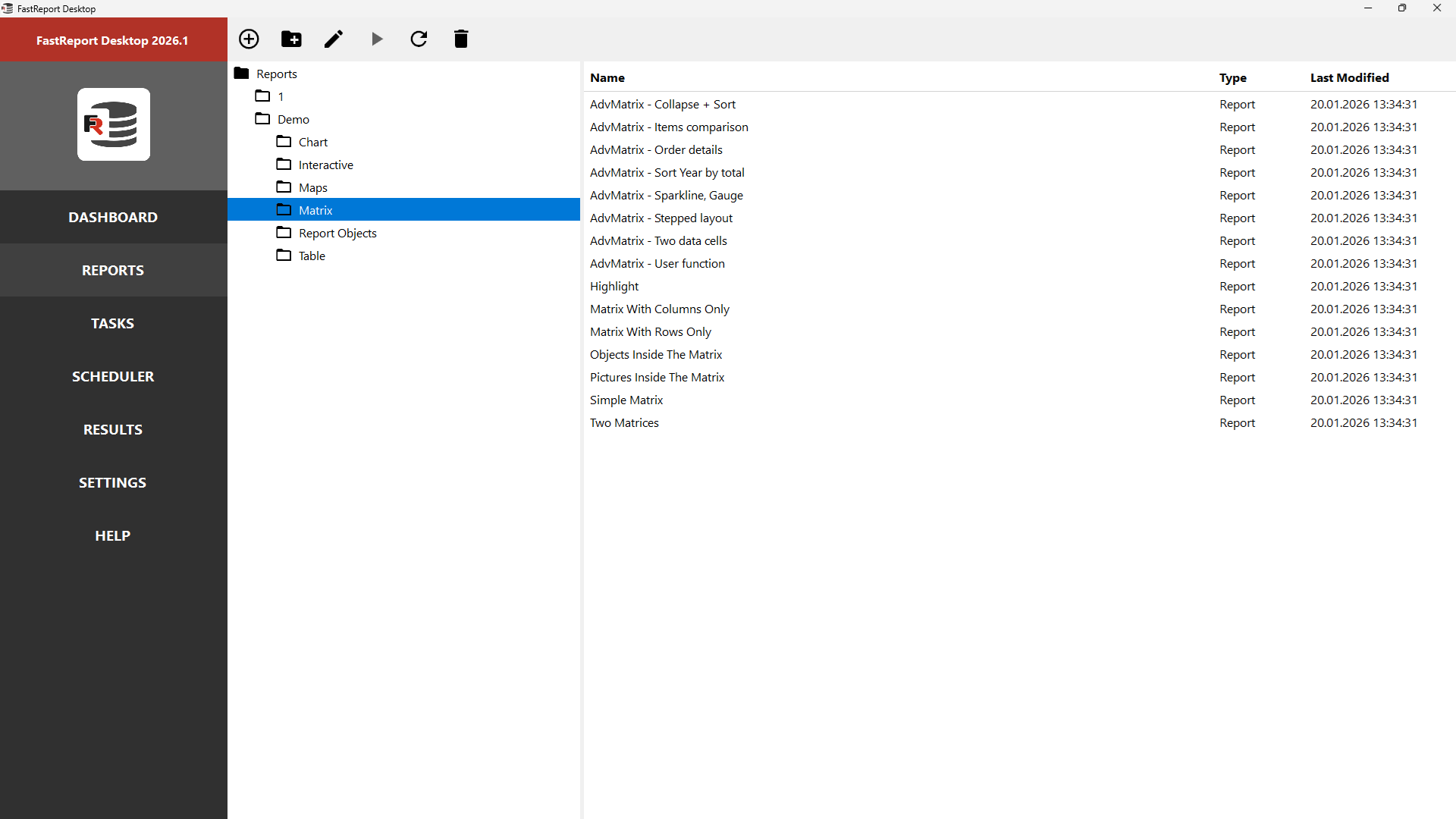
Task: Sort the list by the Name column header
Action: tap(607, 77)
